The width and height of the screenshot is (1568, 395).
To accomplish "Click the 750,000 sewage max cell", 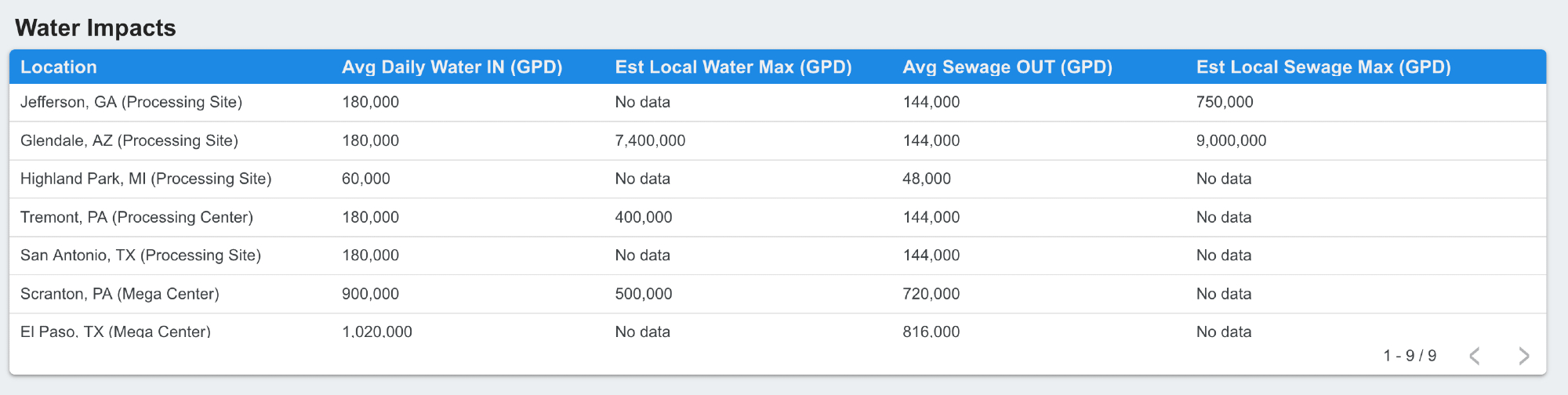I will [1225, 103].
